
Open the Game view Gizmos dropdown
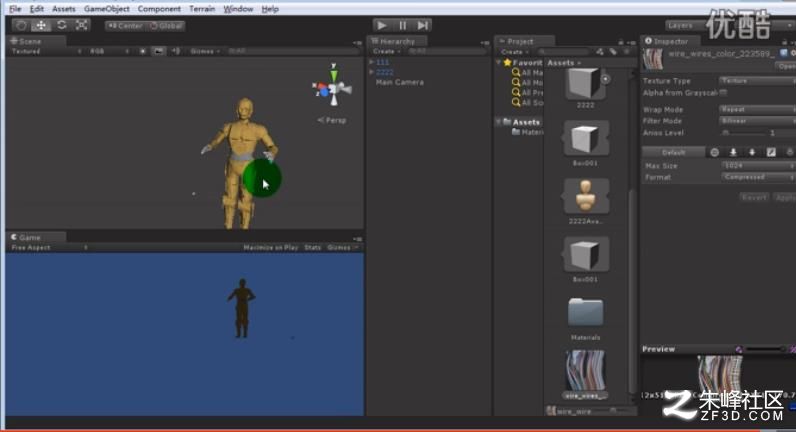(x=343, y=248)
